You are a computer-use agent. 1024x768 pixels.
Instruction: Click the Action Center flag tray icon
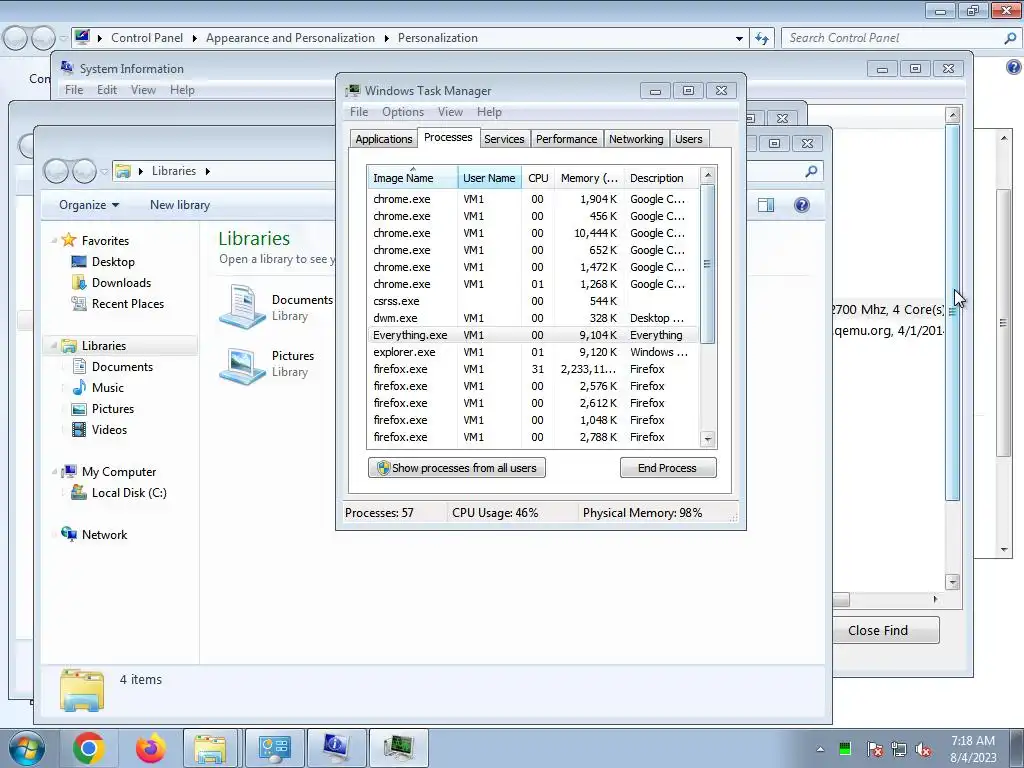[x=875, y=749]
